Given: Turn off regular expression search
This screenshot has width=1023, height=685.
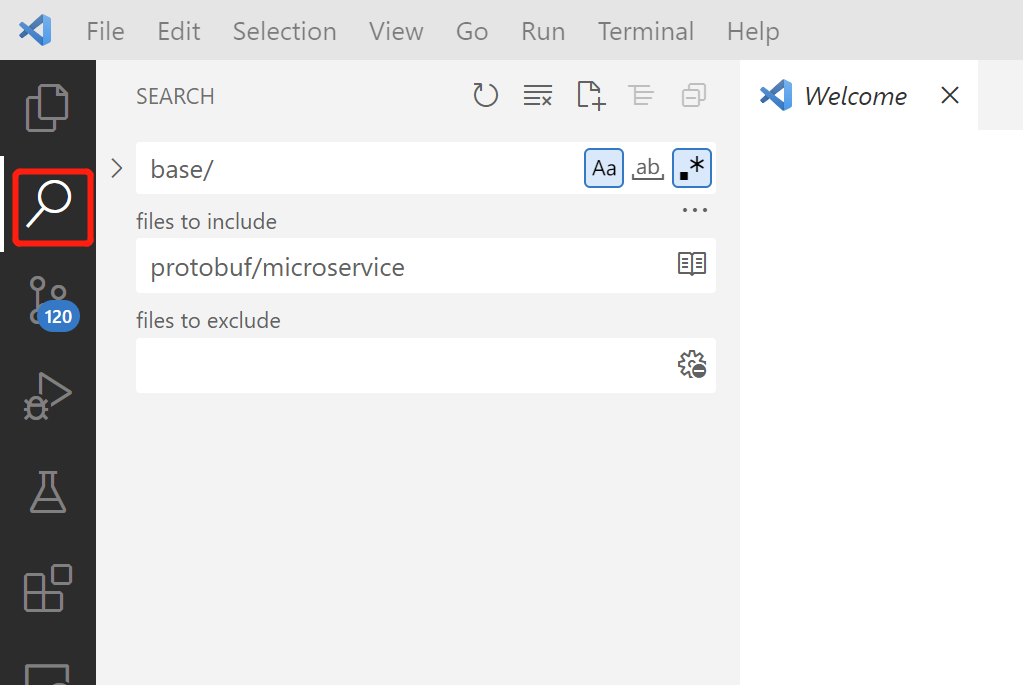Looking at the screenshot, I should (692, 168).
